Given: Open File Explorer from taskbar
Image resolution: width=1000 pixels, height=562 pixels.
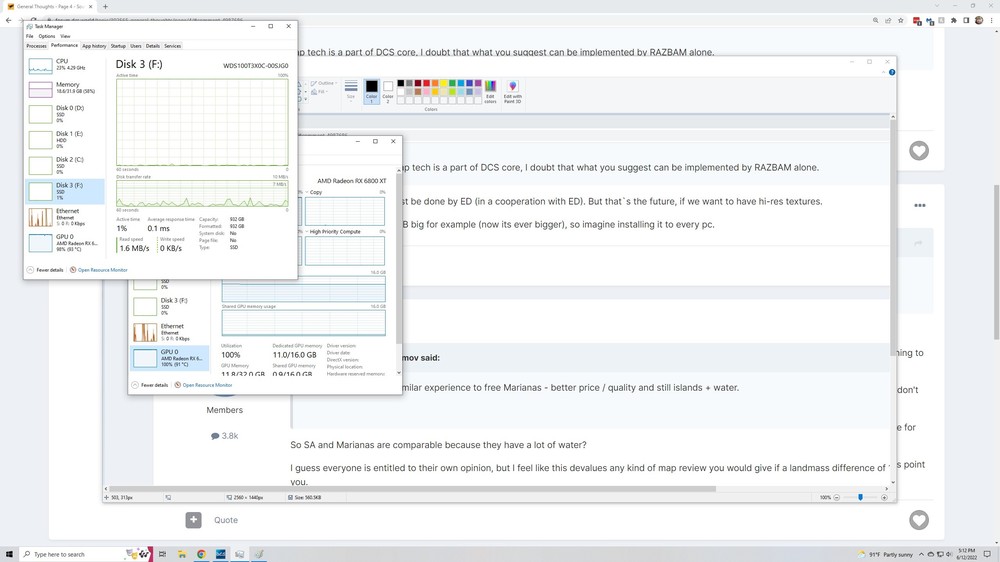Looking at the screenshot, I should coord(182,554).
